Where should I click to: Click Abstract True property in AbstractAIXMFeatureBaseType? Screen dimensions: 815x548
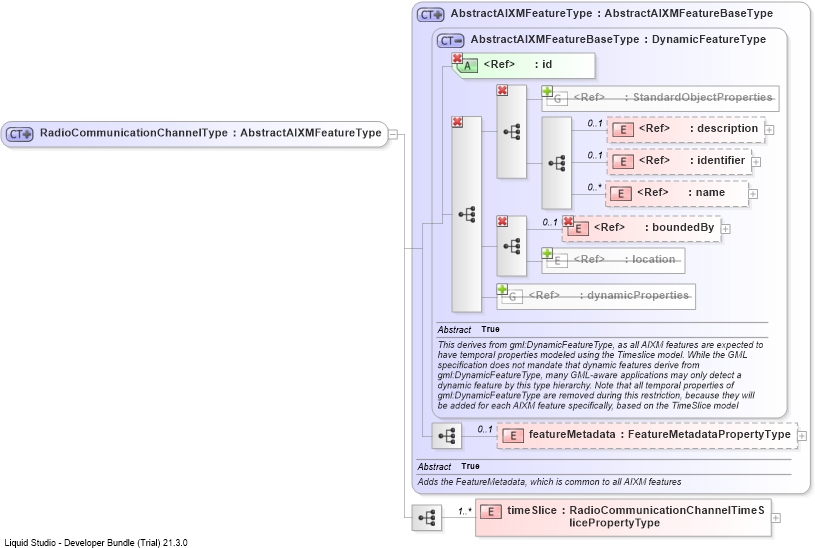point(468,330)
